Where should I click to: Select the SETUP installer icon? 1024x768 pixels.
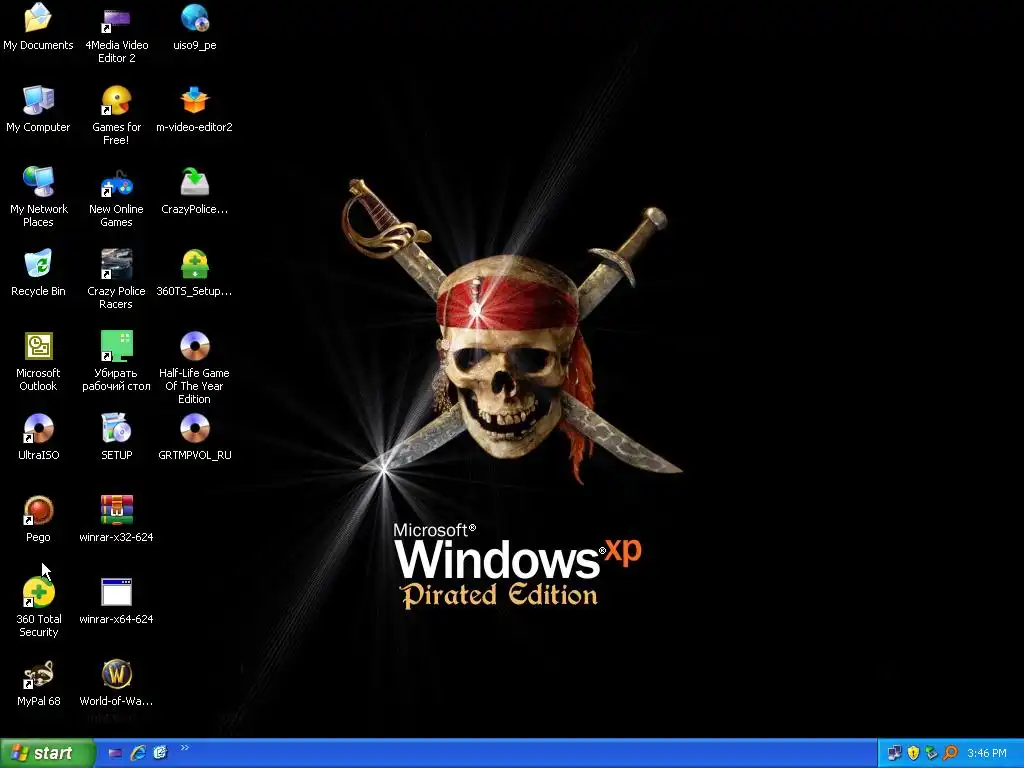pos(116,428)
